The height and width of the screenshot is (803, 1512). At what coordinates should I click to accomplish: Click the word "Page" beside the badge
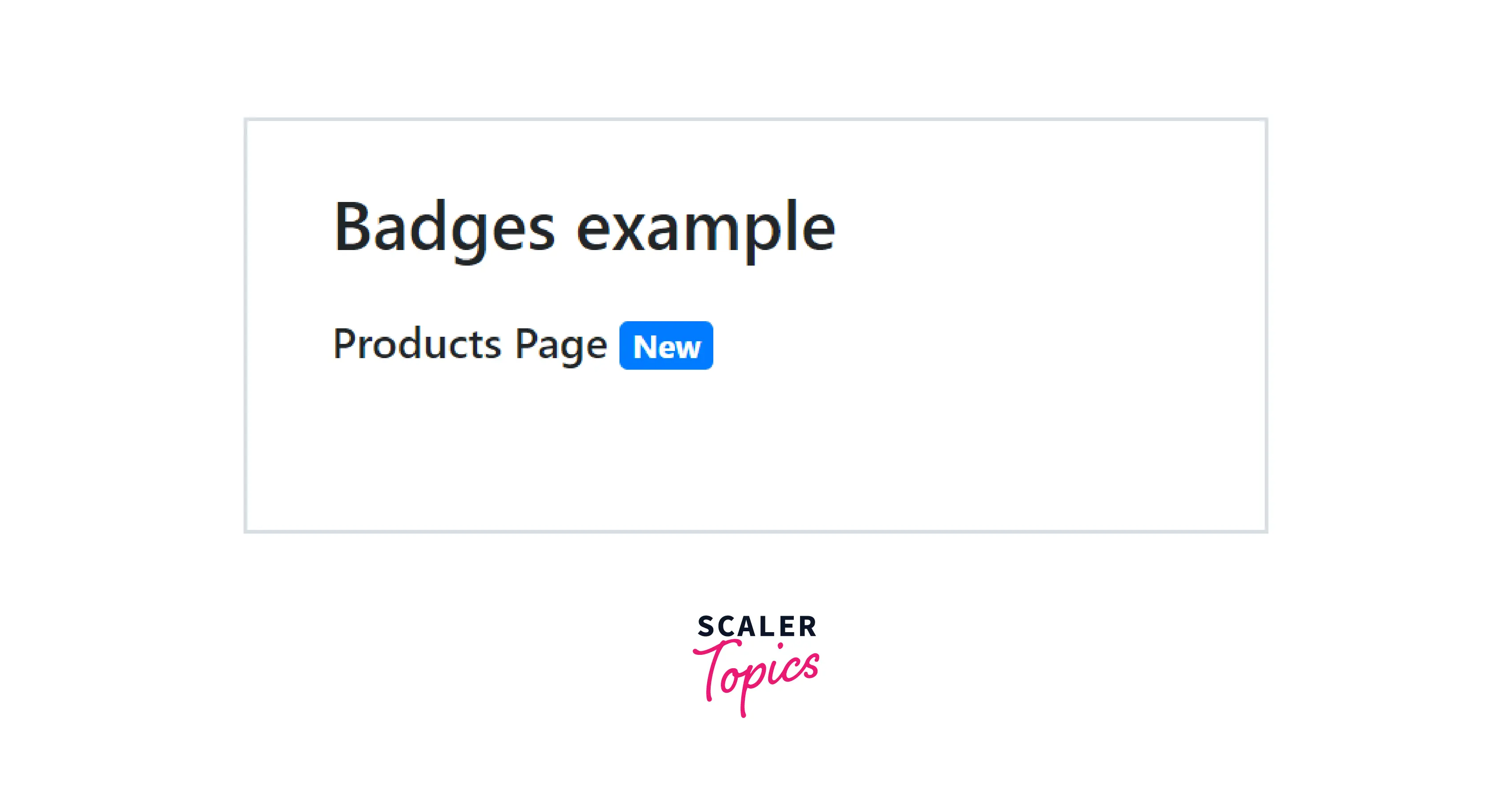(x=560, y=345)
